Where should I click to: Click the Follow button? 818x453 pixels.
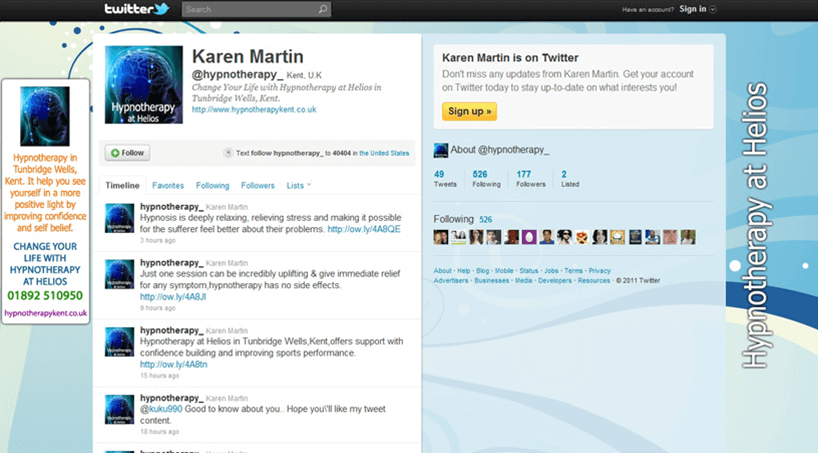pyautogui.click(x=127, y=153)
